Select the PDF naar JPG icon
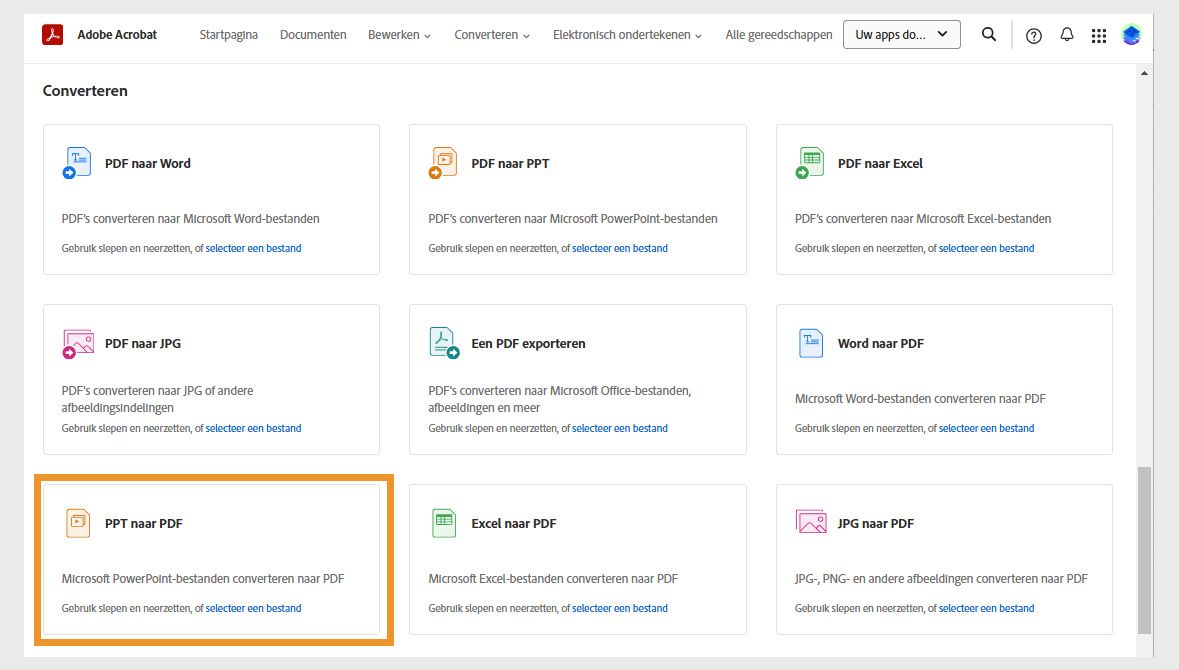The image size is (1179, 670). tap(77, 343)
